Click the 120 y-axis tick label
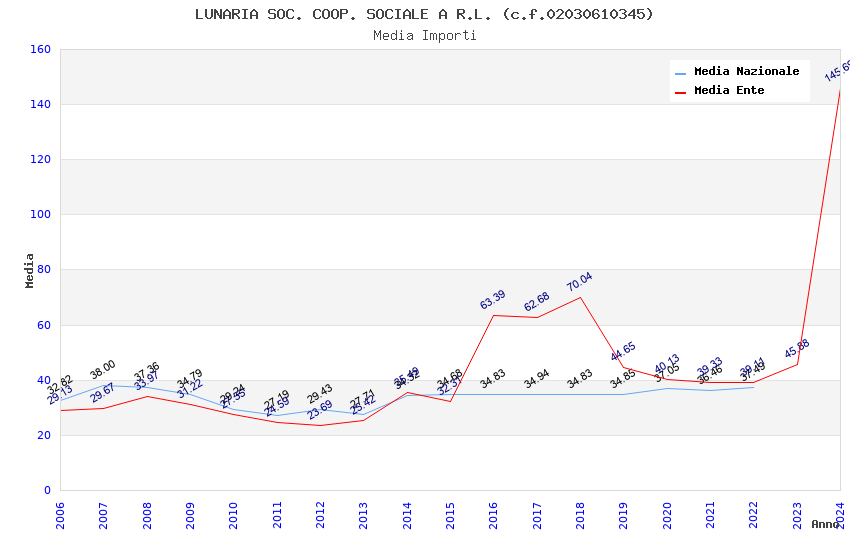850x550 pixels. [40, 159]
